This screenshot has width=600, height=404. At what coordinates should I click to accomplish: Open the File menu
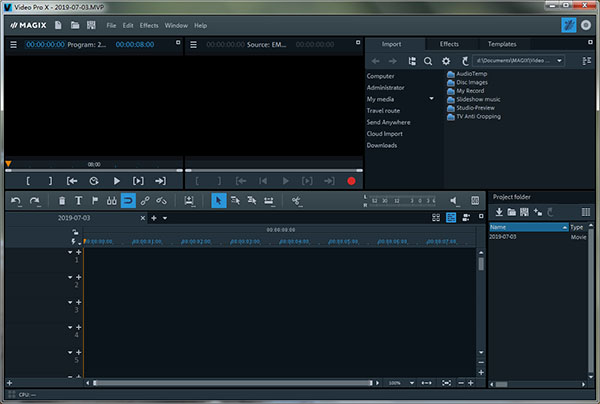(111, 26)
